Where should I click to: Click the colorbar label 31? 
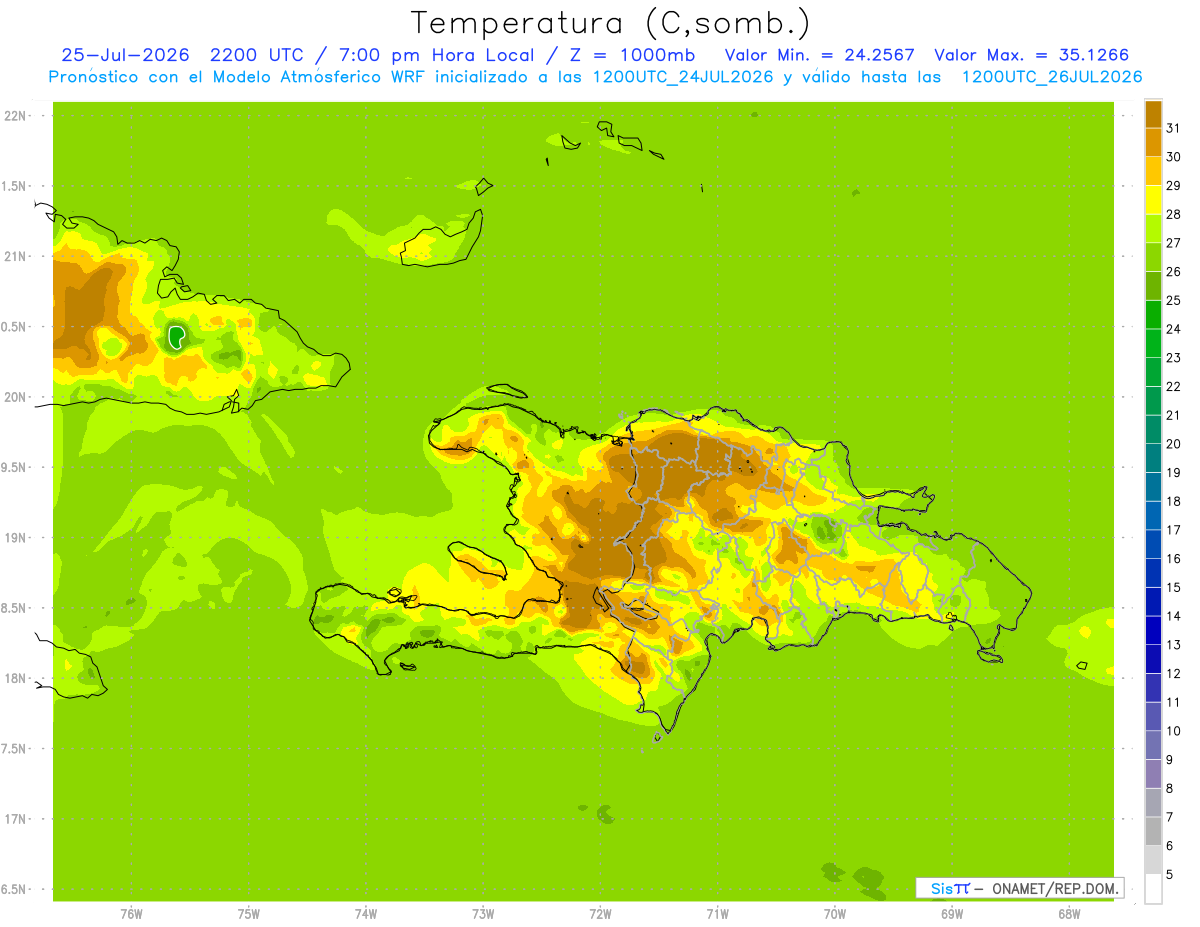click(x=1174, y=128)
